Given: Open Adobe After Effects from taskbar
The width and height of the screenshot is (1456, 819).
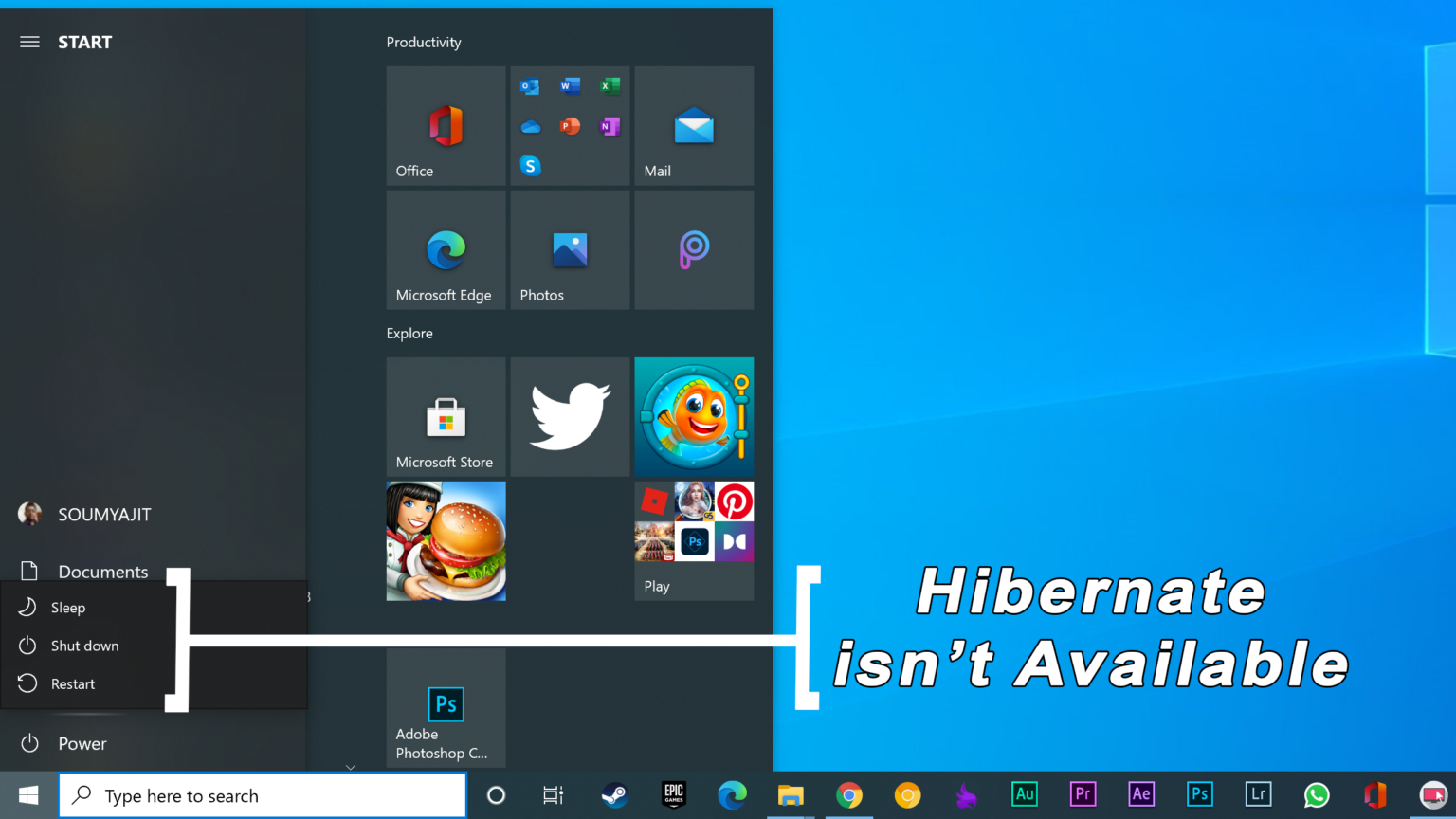Looking at the screenshot, I should click(1141, 794).
